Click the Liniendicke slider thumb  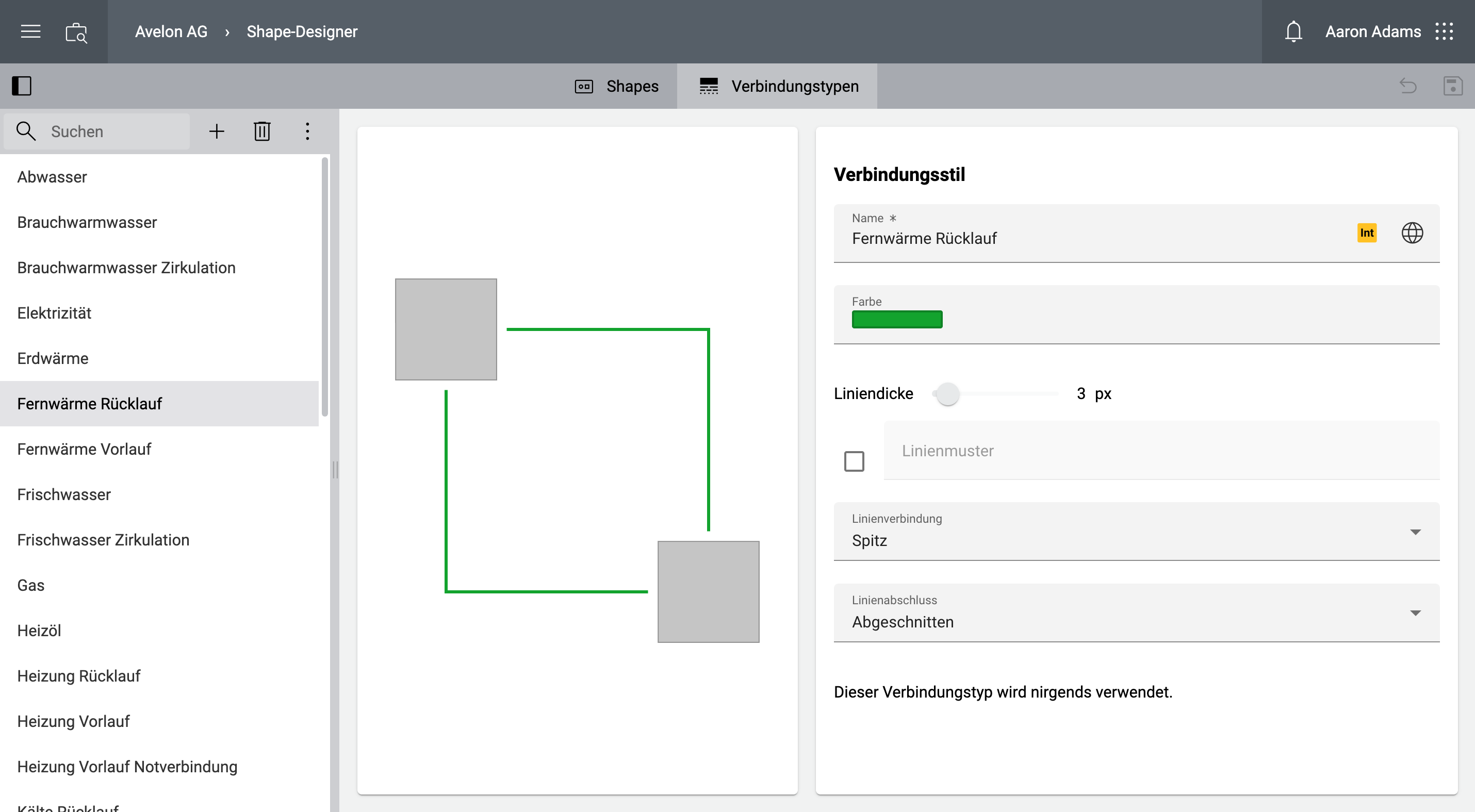[947, 394]
